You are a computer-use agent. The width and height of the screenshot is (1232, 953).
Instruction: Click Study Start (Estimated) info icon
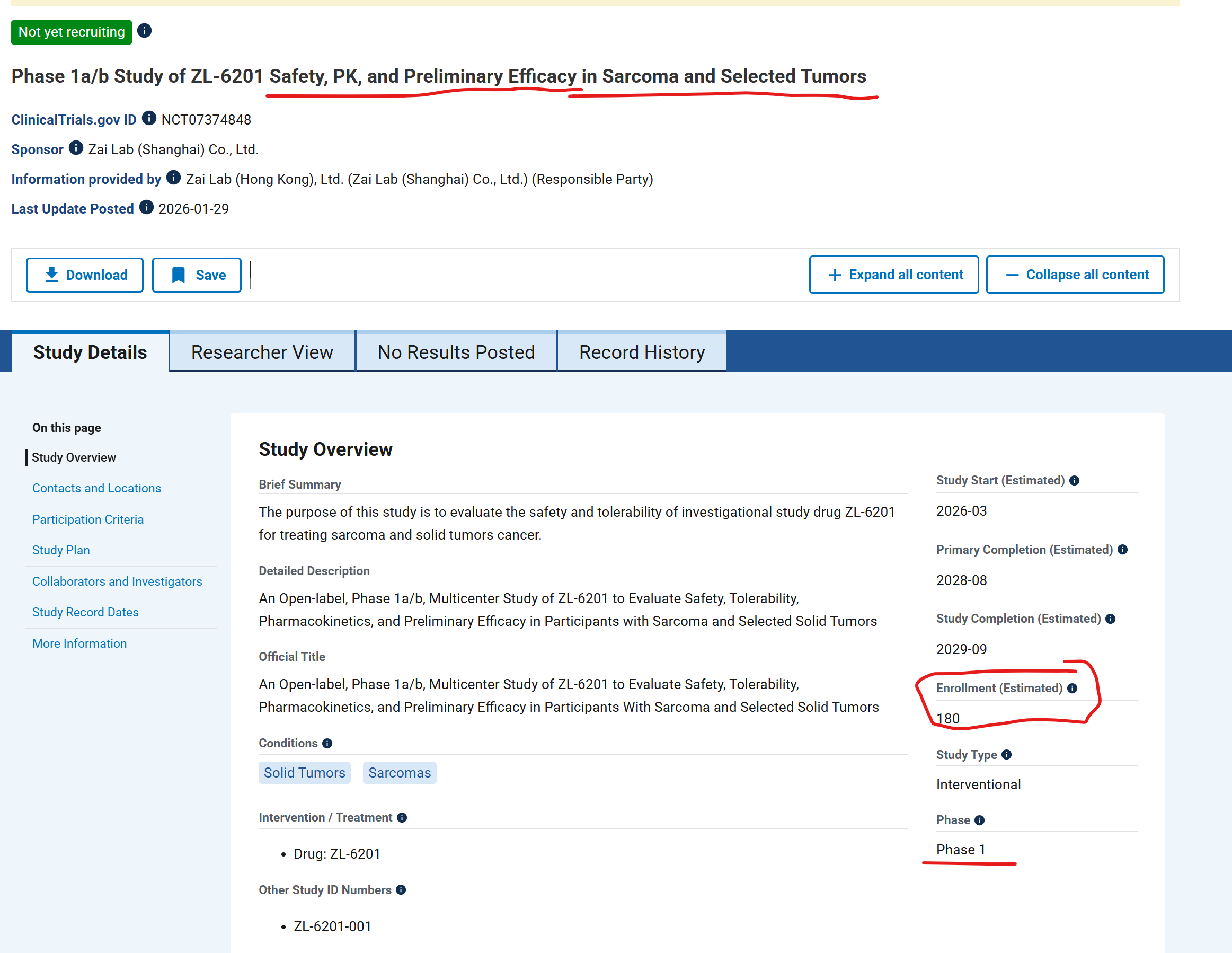pyautogui.click(x=1074, y=481)
